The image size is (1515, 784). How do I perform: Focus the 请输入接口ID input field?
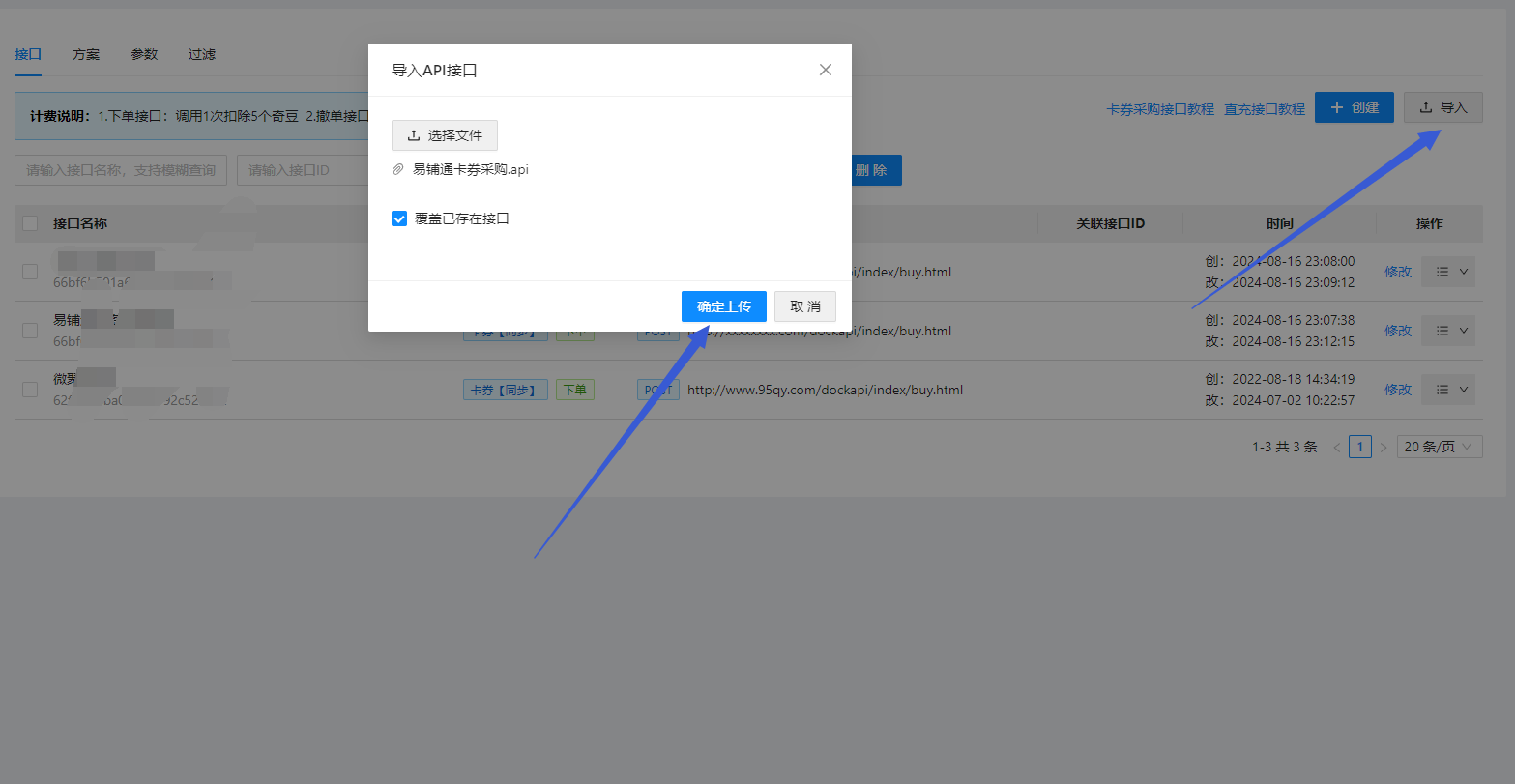click(303, 170)
